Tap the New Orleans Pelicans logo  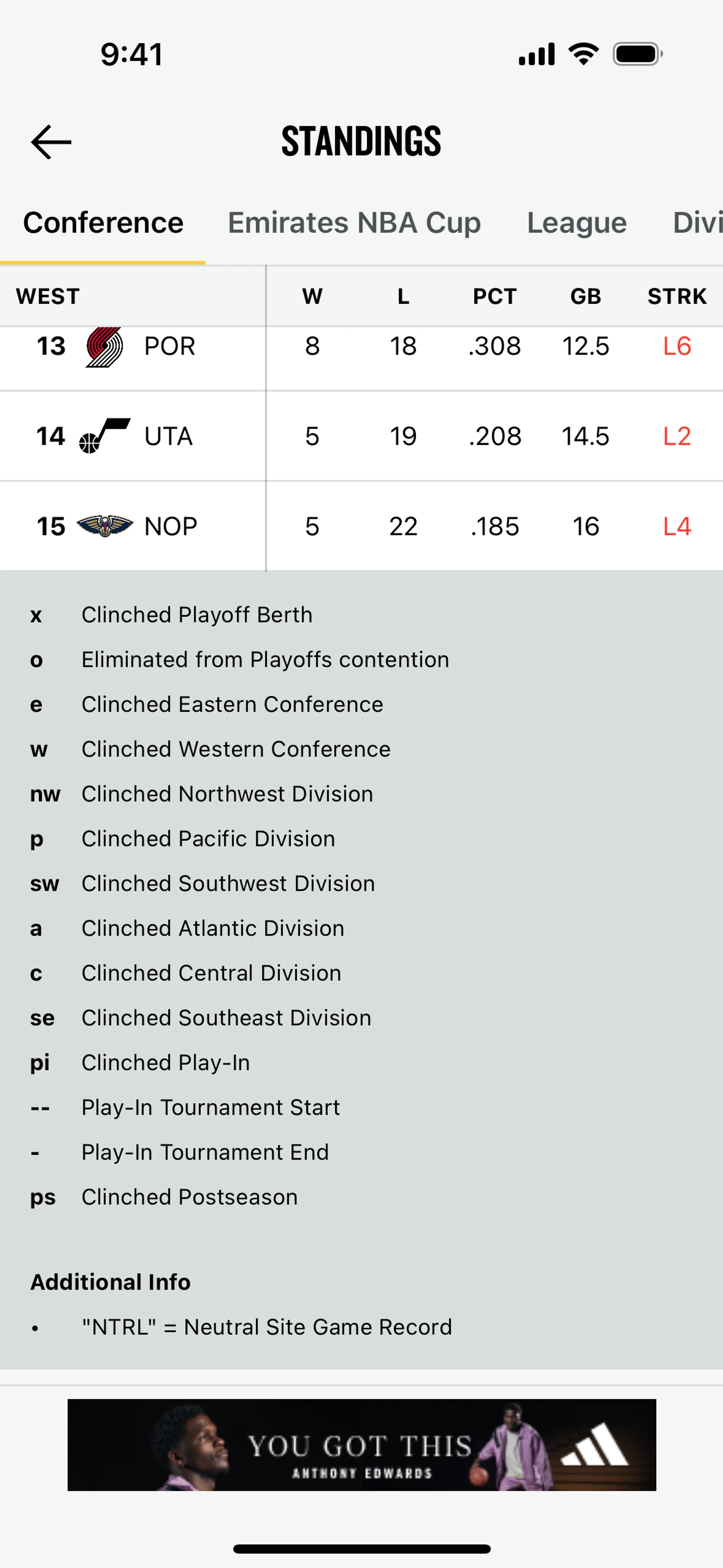[105, 525]
